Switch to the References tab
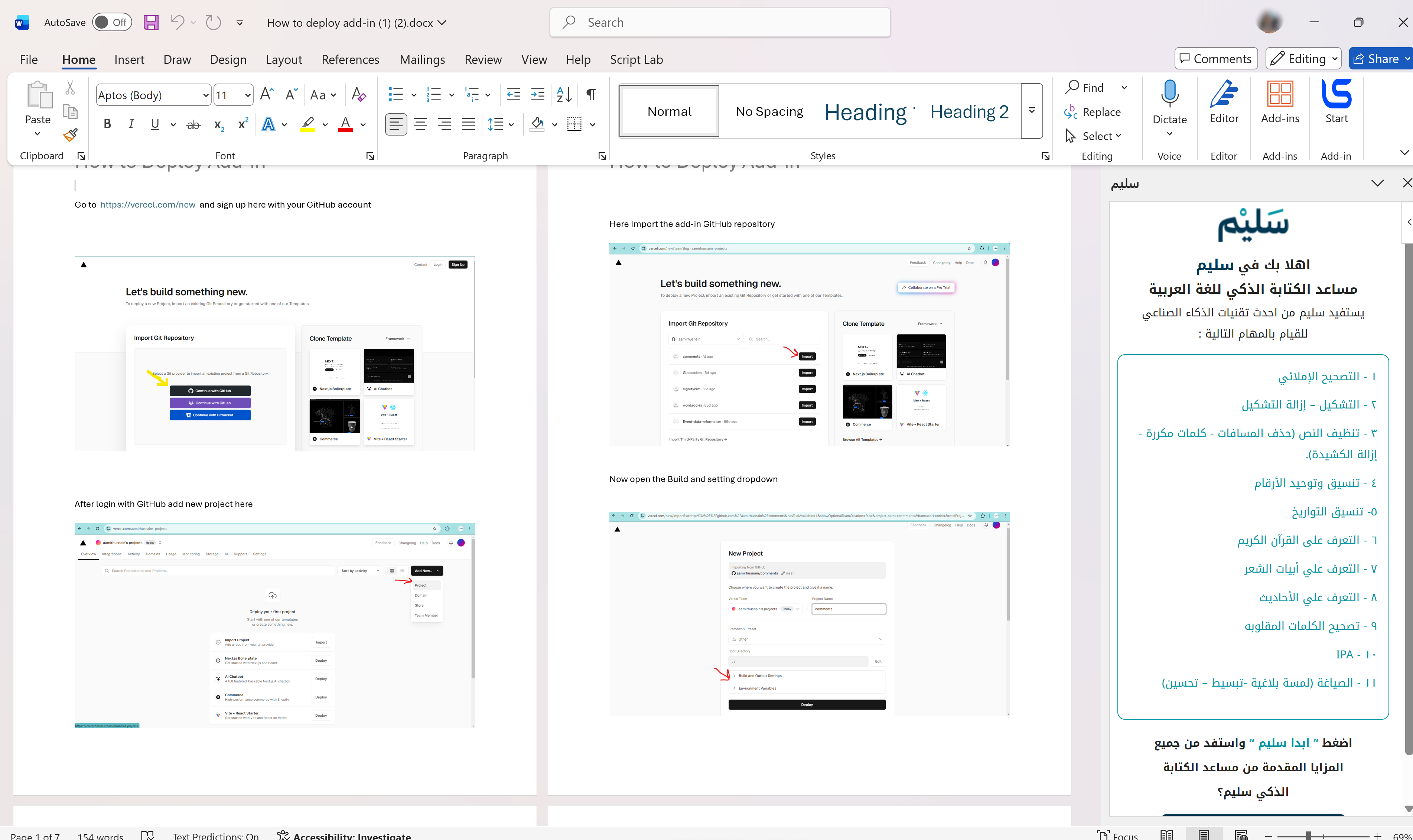 [350, 59]
